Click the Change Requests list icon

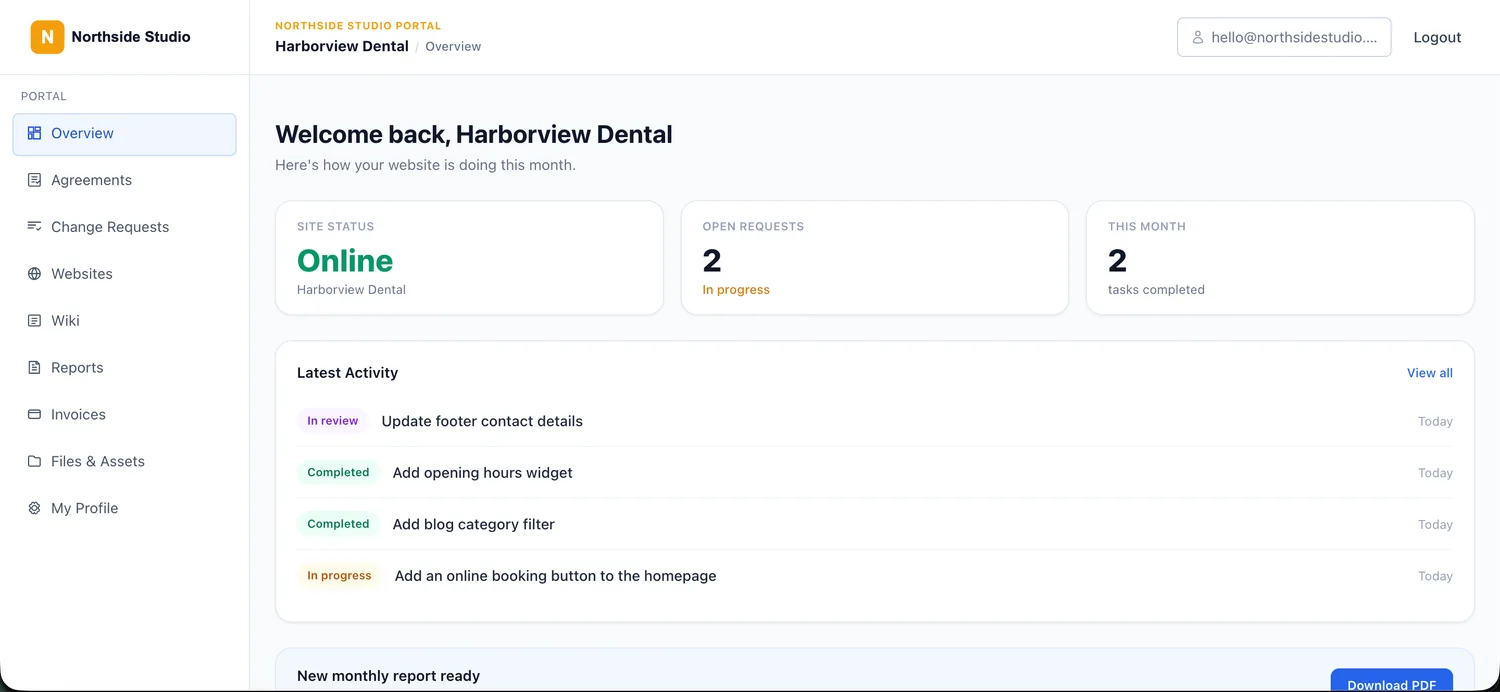34,227
